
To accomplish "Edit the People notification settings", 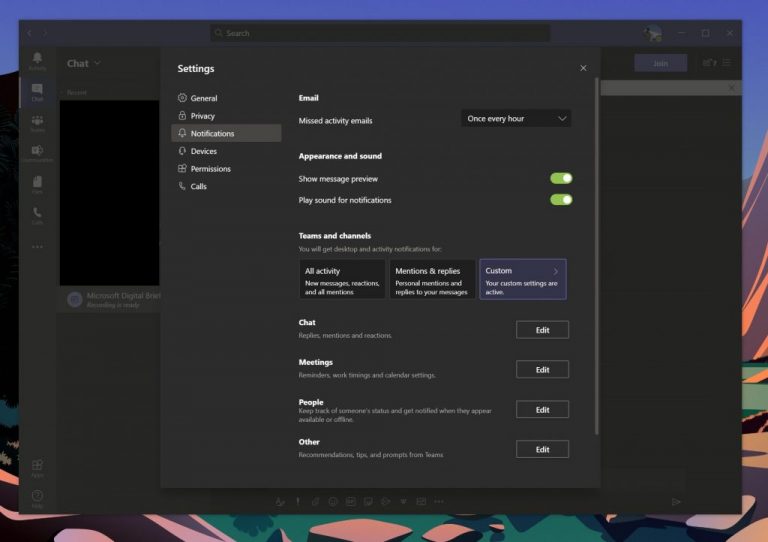I will [542, 410].
